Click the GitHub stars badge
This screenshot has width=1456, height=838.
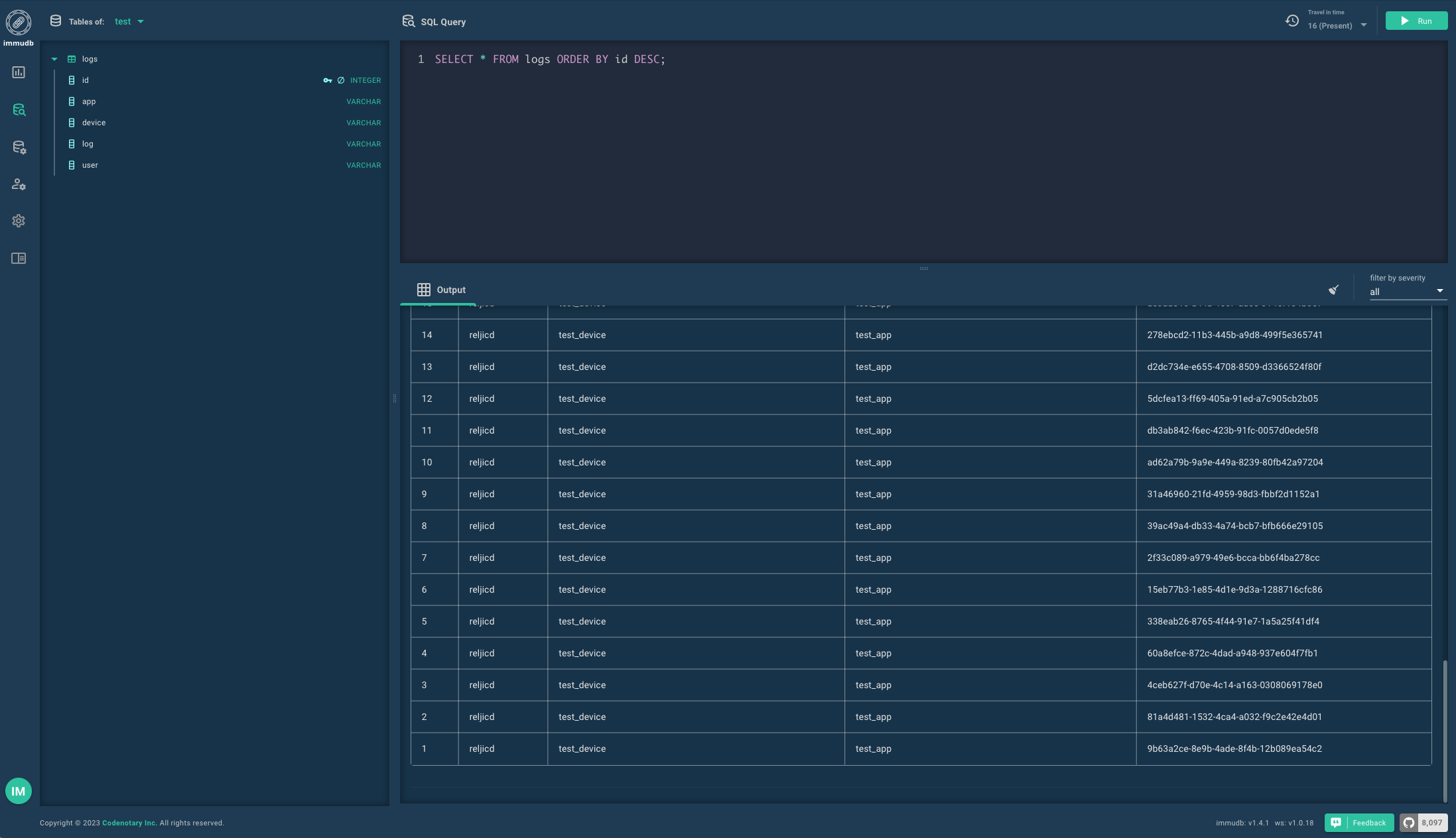point(1423,823)
